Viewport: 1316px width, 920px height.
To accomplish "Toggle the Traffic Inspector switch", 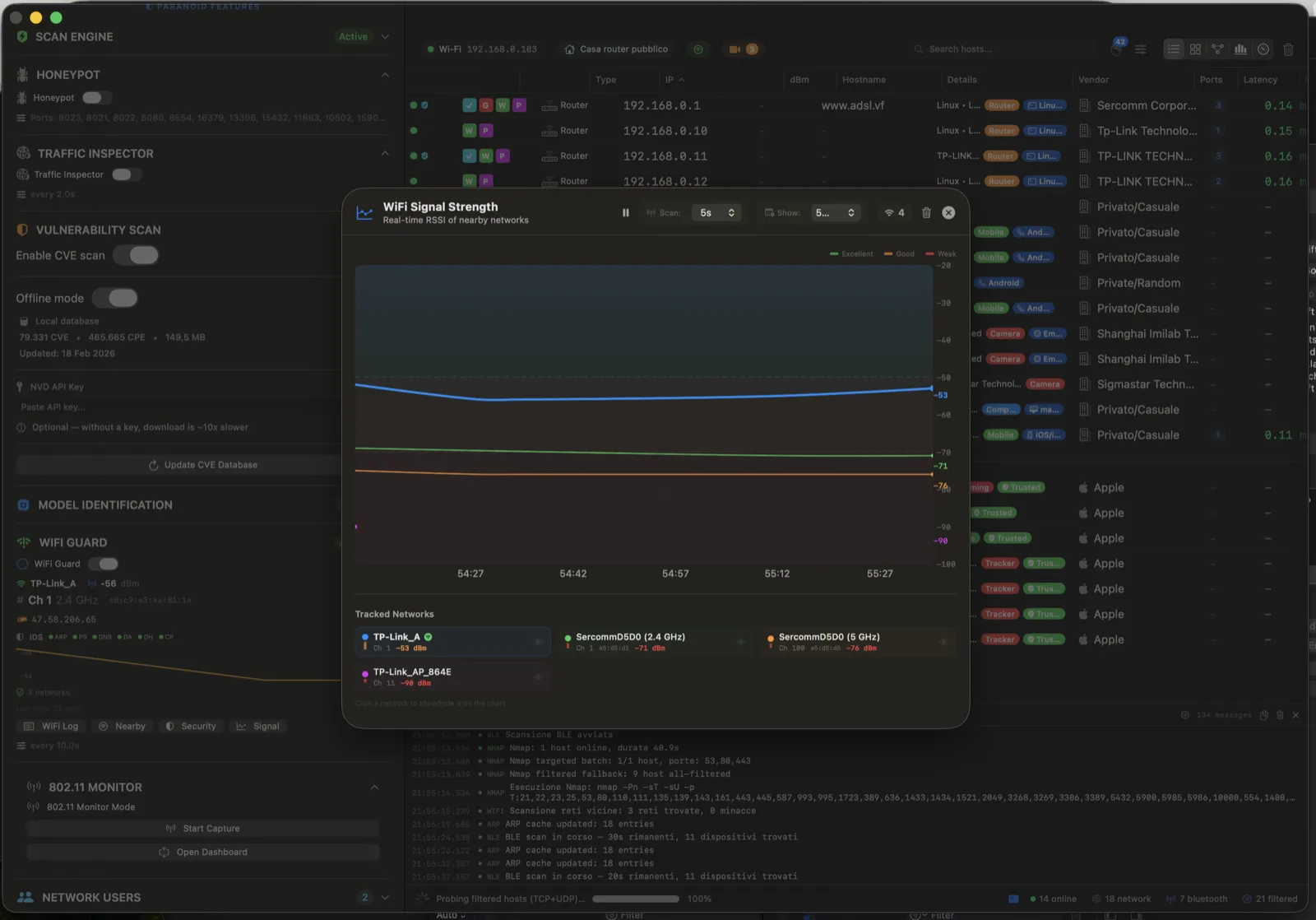I will pyautogui.click(x=126, y=174).
